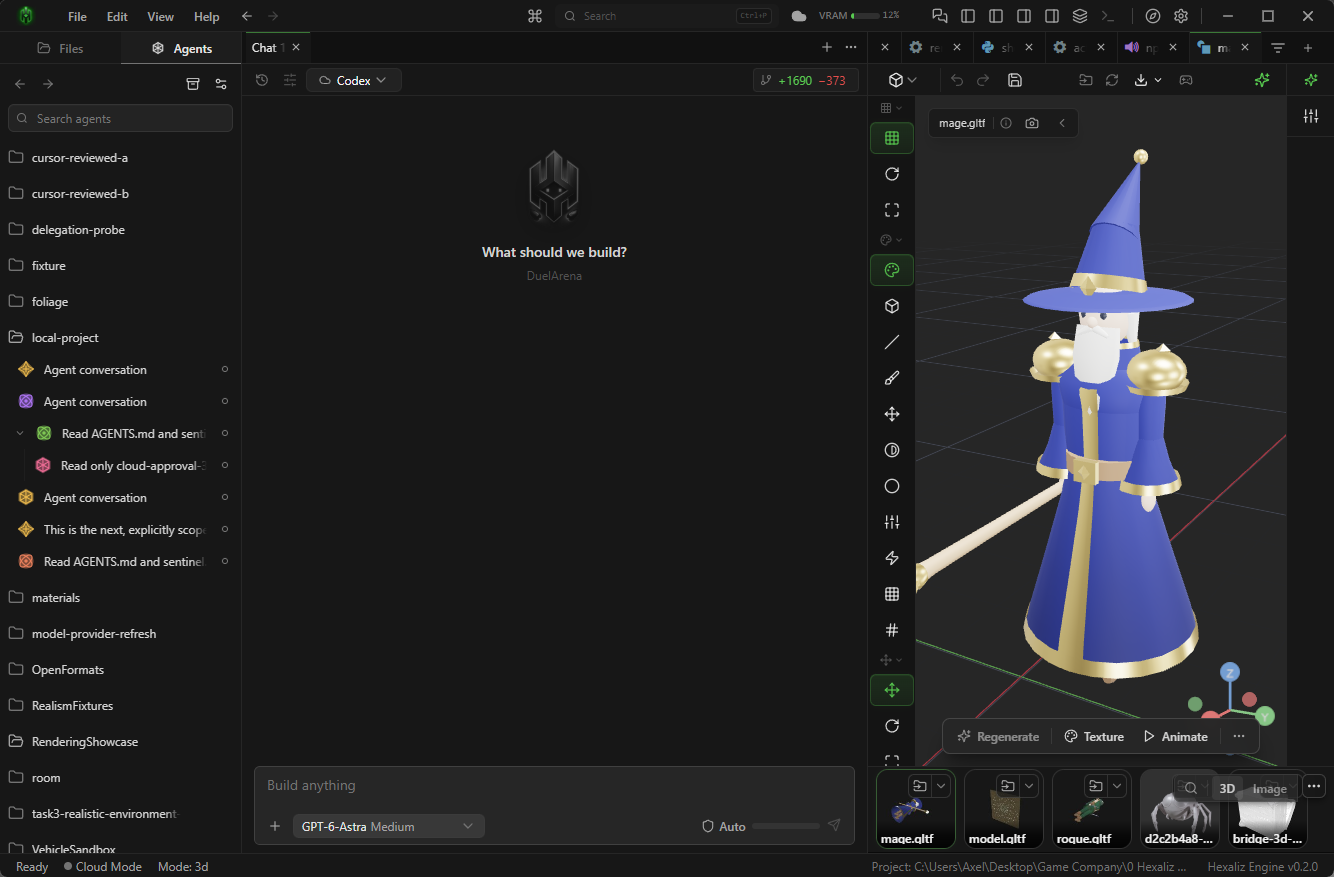Click the lightning bolt icon in the viewport sidebar
This screenshot has width=1334, height=877.
click(x=892, y=558)
